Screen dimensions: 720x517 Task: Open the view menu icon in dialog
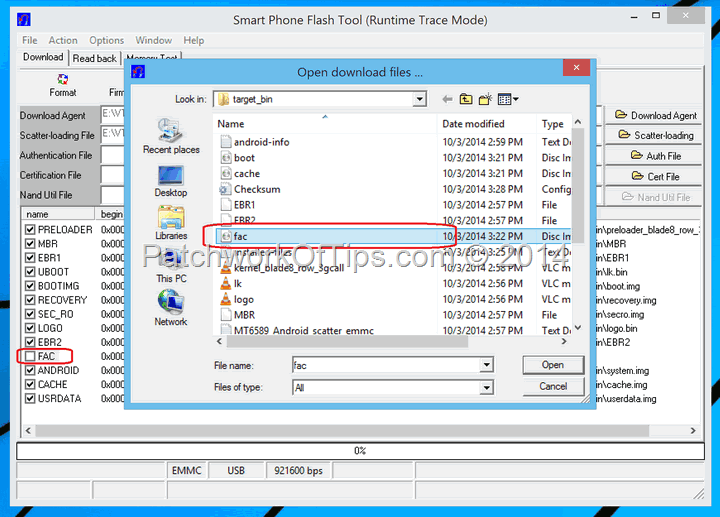click(508, 99)
